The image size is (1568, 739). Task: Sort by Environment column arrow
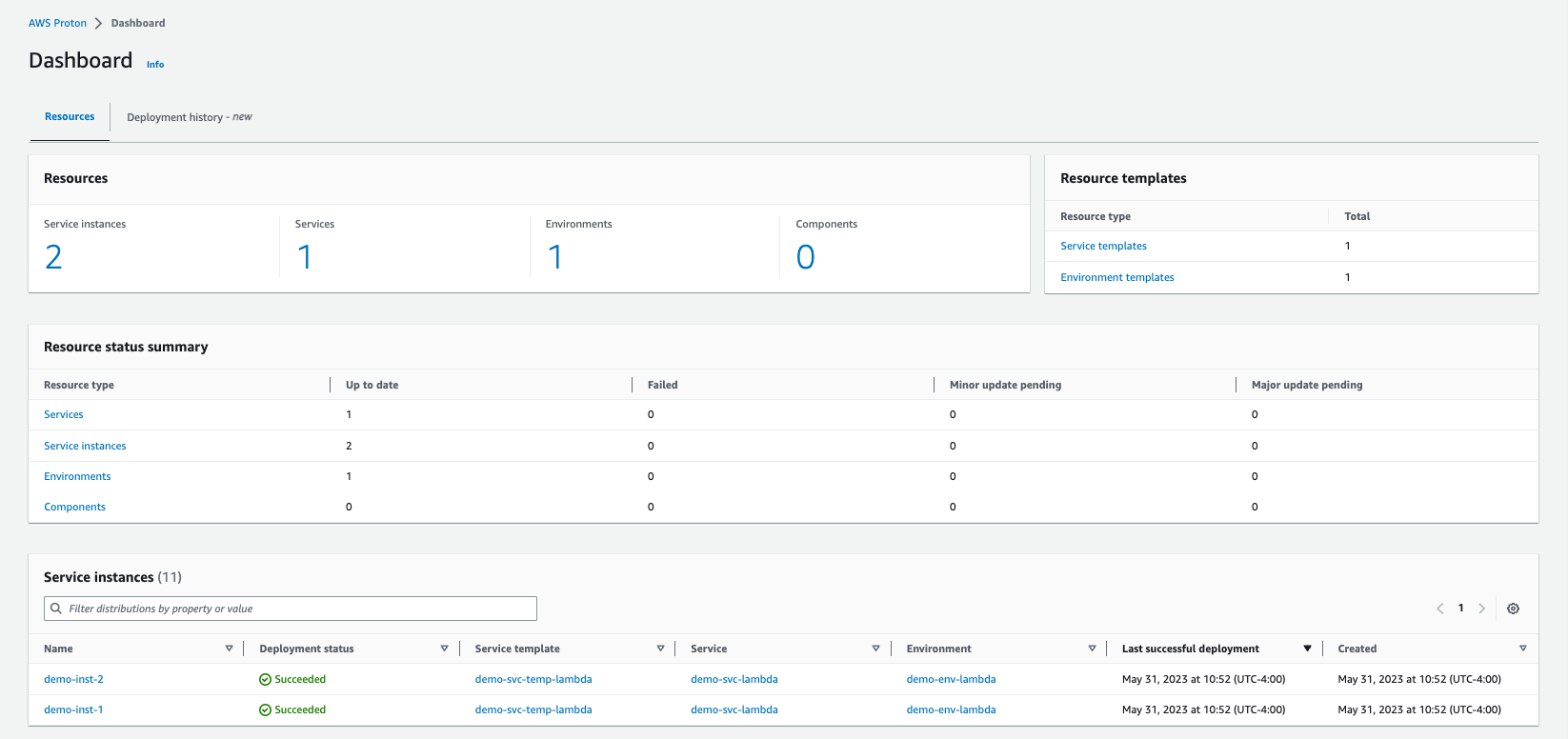(1092, 649)
